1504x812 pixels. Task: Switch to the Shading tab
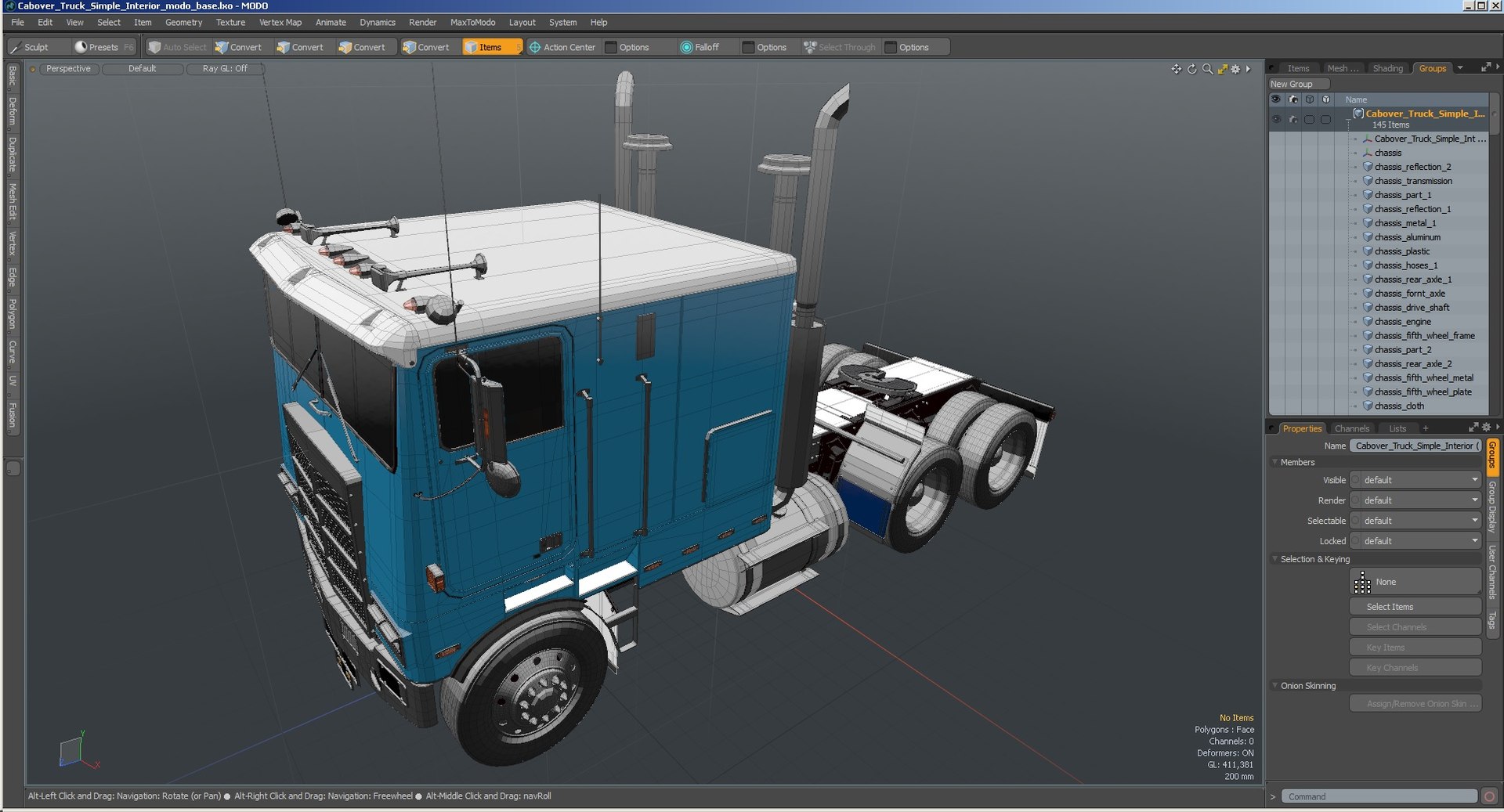pos(1387,68)
